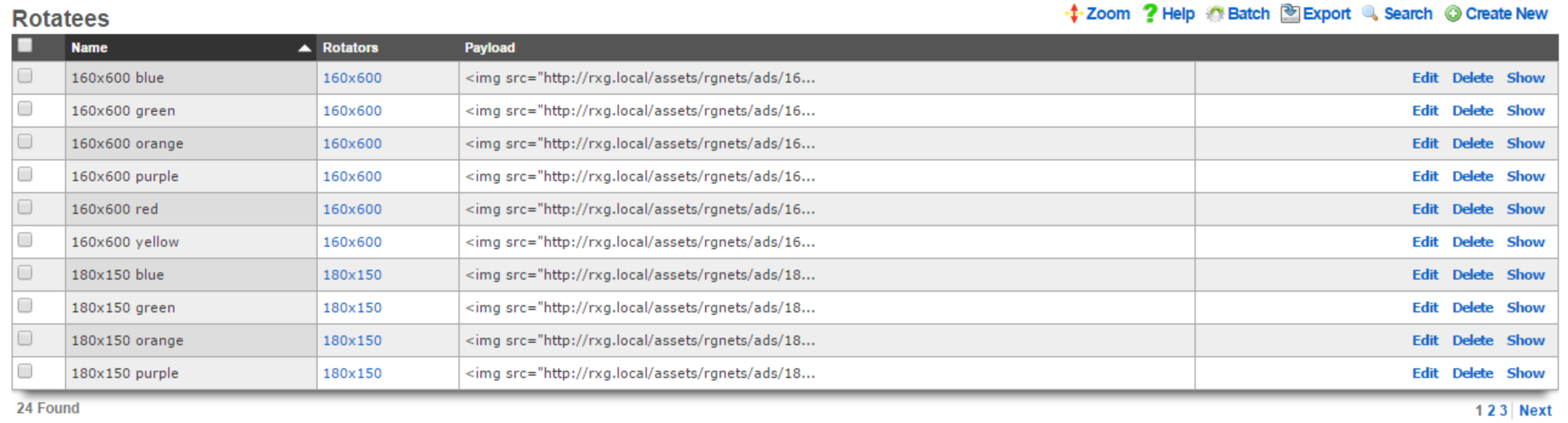Image resolution: width=1568 pixels, height=423 pixels.
Task: Click the Zoom crosshair icon
Action: (x=1073, y=13)
